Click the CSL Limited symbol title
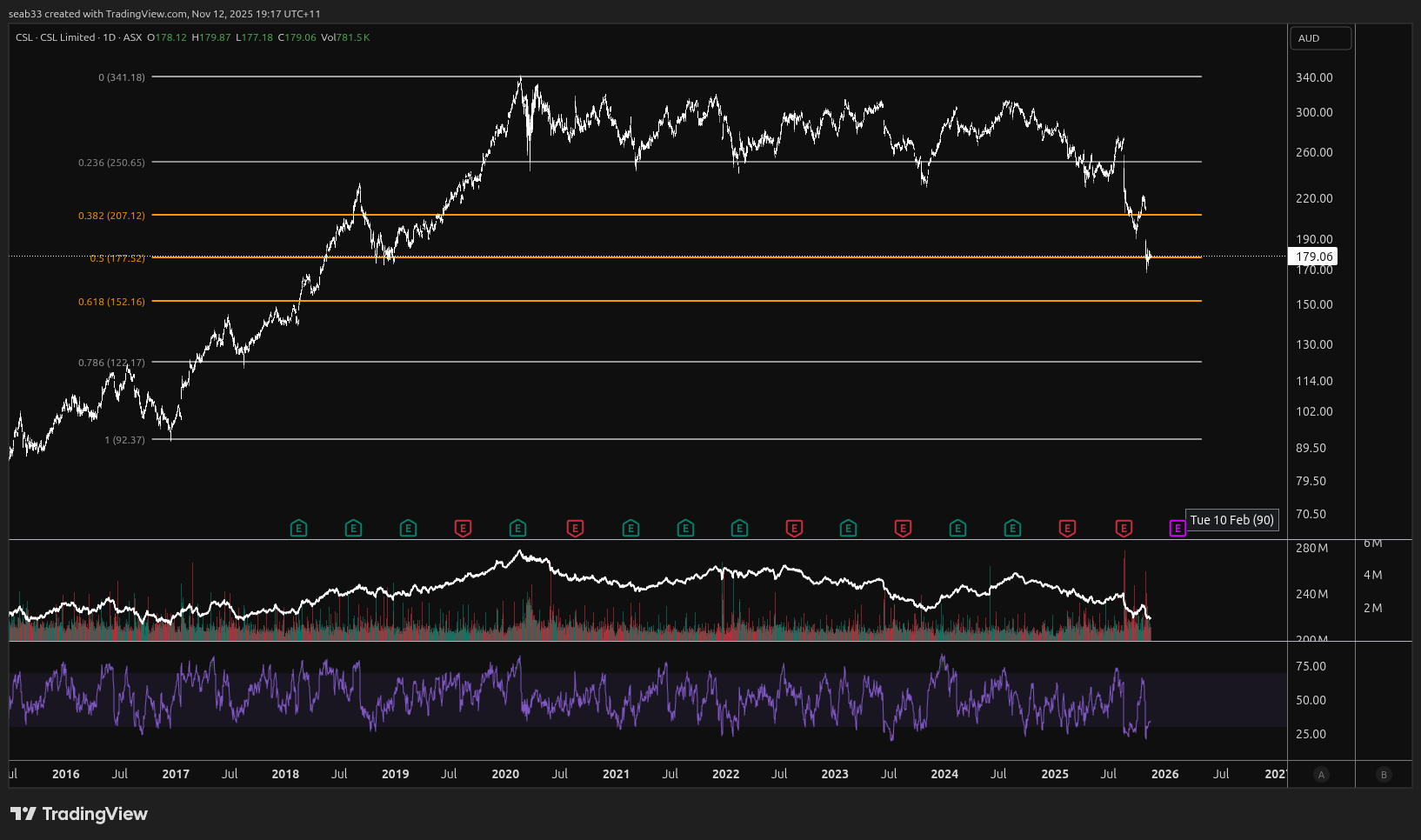Image resolution: width=1421 pixels, height=840 pixels. (x=67, y=37)
